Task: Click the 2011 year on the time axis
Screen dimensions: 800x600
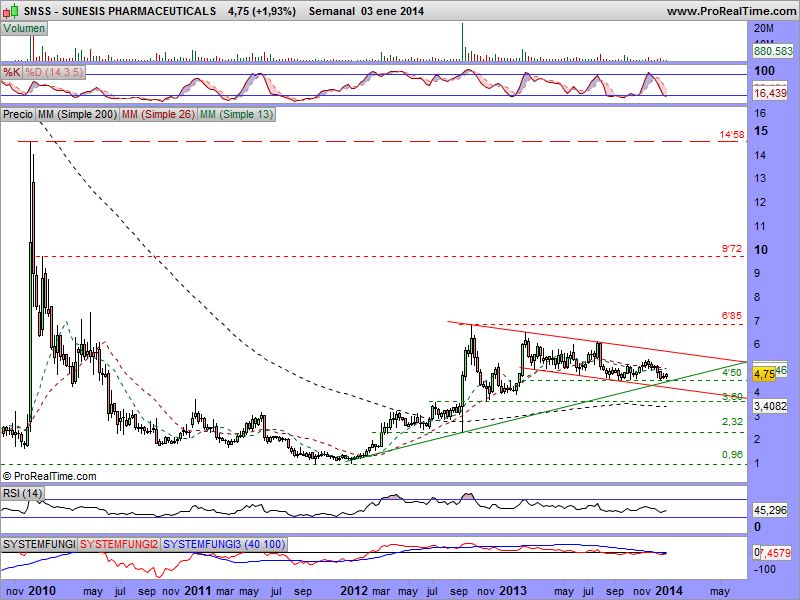Action: click(198, 591)
